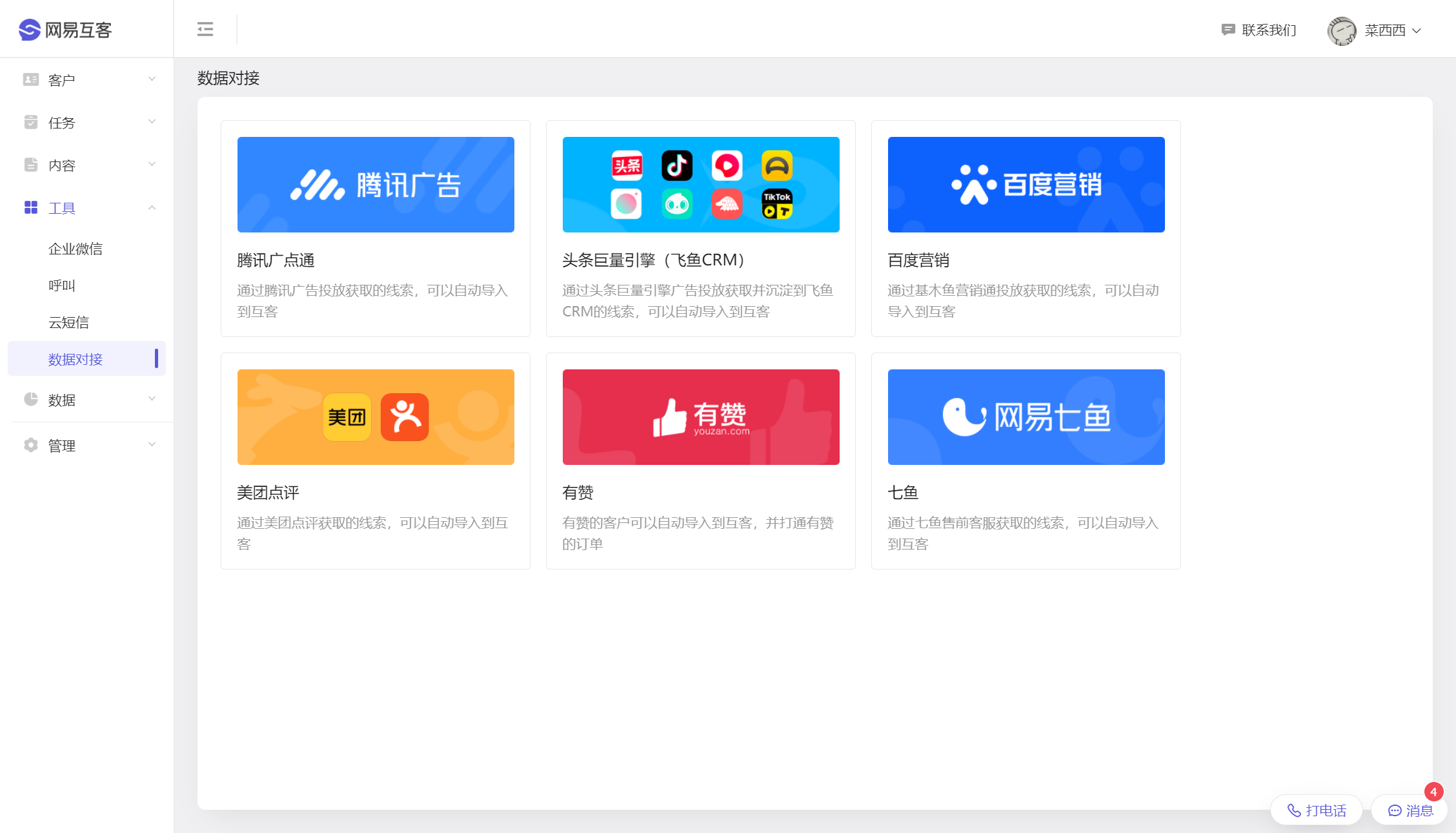1456x833 pixels.
Task: Open the 菜西西 user dropdown arrow
Action: tap(1417, 30)
